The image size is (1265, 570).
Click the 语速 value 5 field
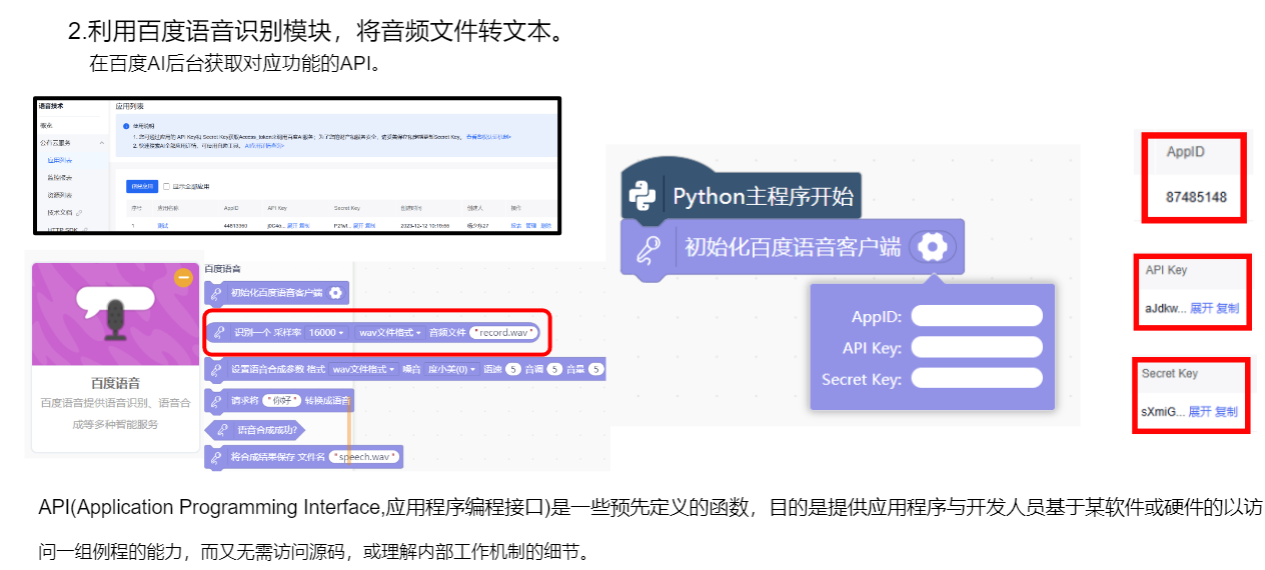tap(512, 369)
